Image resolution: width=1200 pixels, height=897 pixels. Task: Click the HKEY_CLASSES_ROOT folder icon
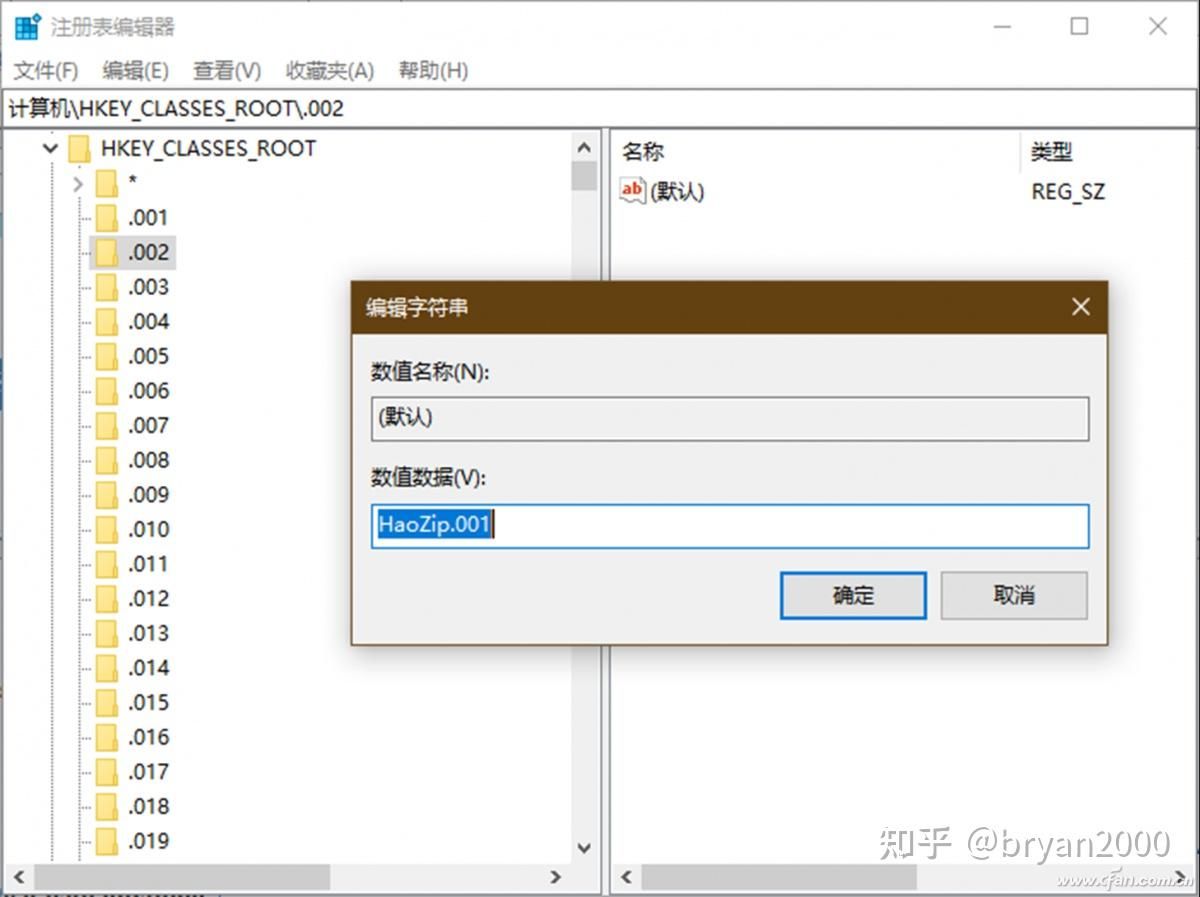point(80,149)
